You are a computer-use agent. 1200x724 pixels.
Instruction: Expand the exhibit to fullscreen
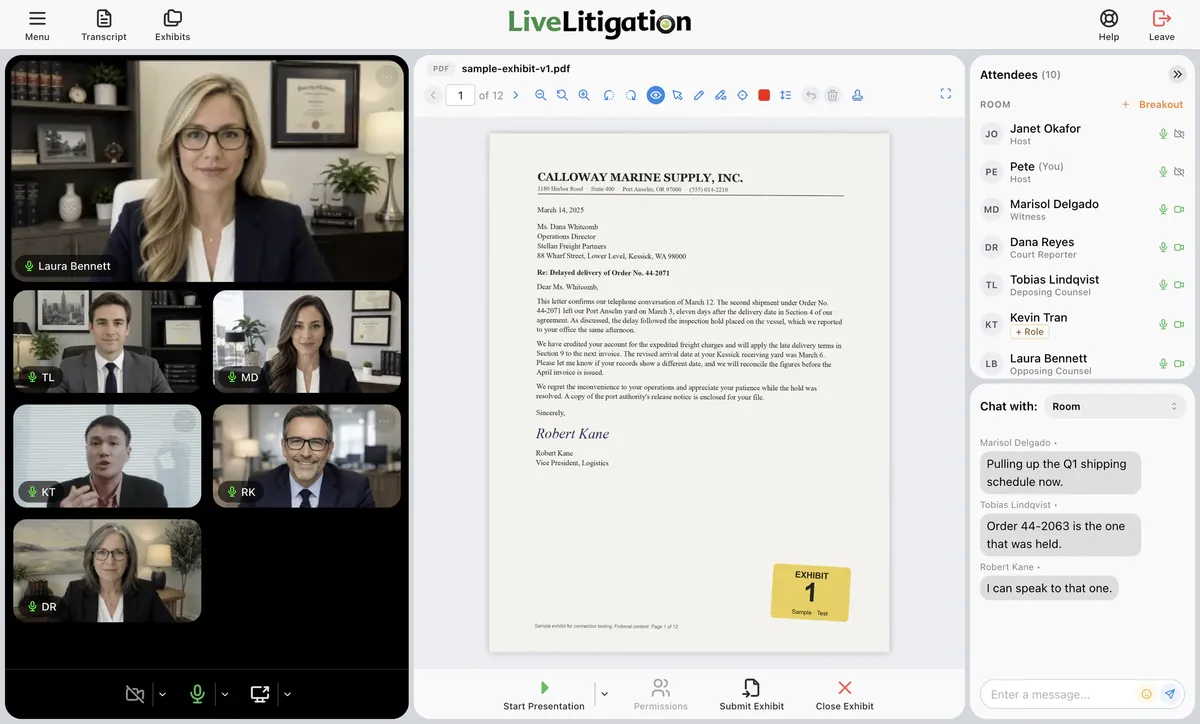pyautogui.click(x=945, y=94)
